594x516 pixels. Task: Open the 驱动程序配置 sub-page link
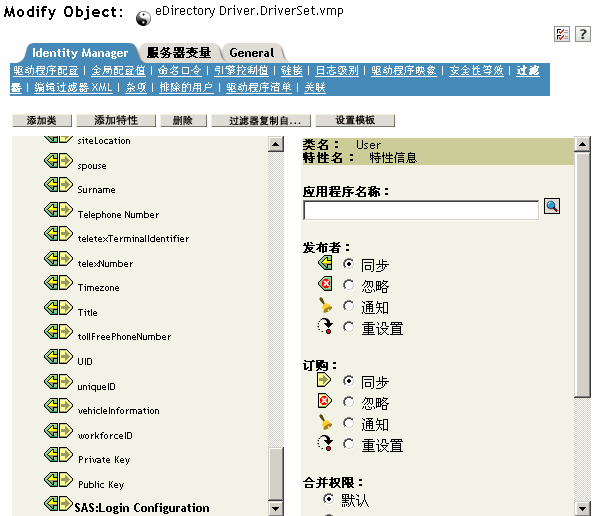(x=46, y=70)
